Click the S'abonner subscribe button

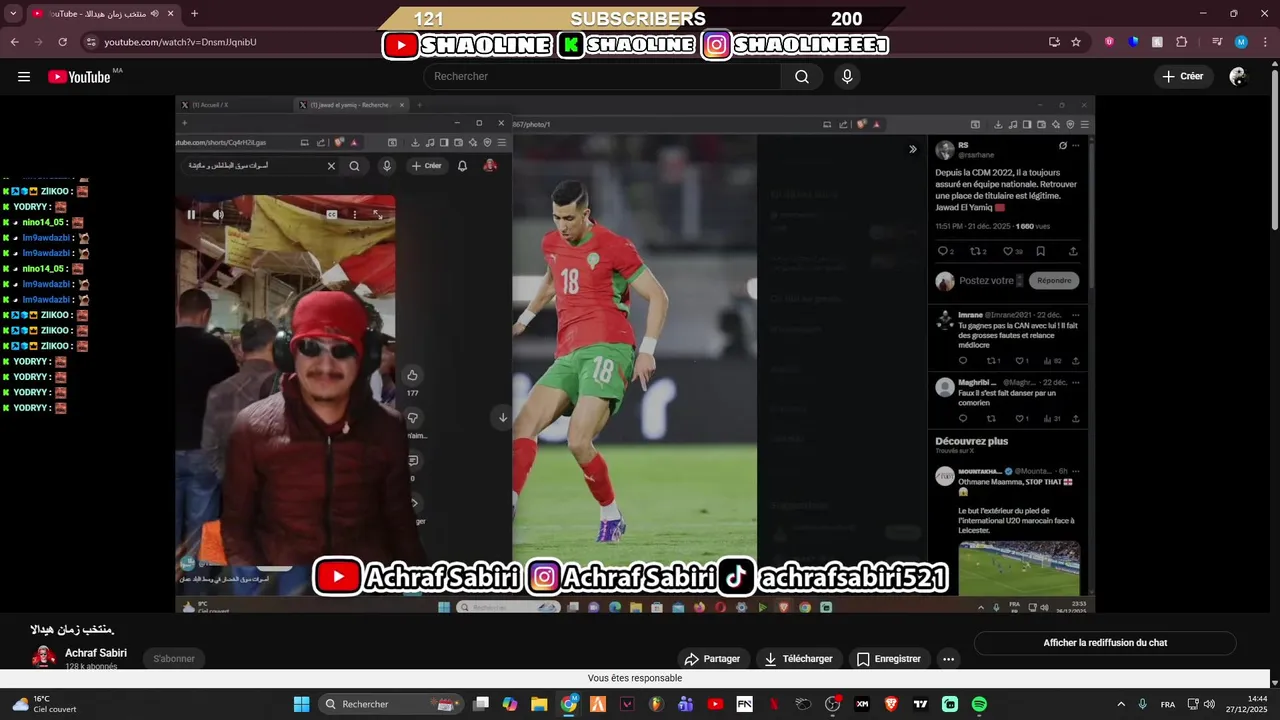click(x=174, y=659)
